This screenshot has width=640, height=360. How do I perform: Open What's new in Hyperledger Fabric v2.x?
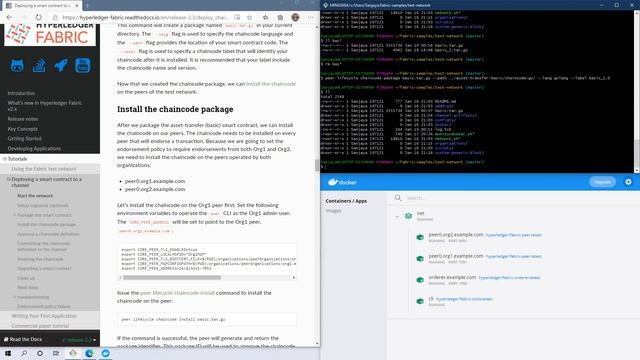tap(44, 106)
